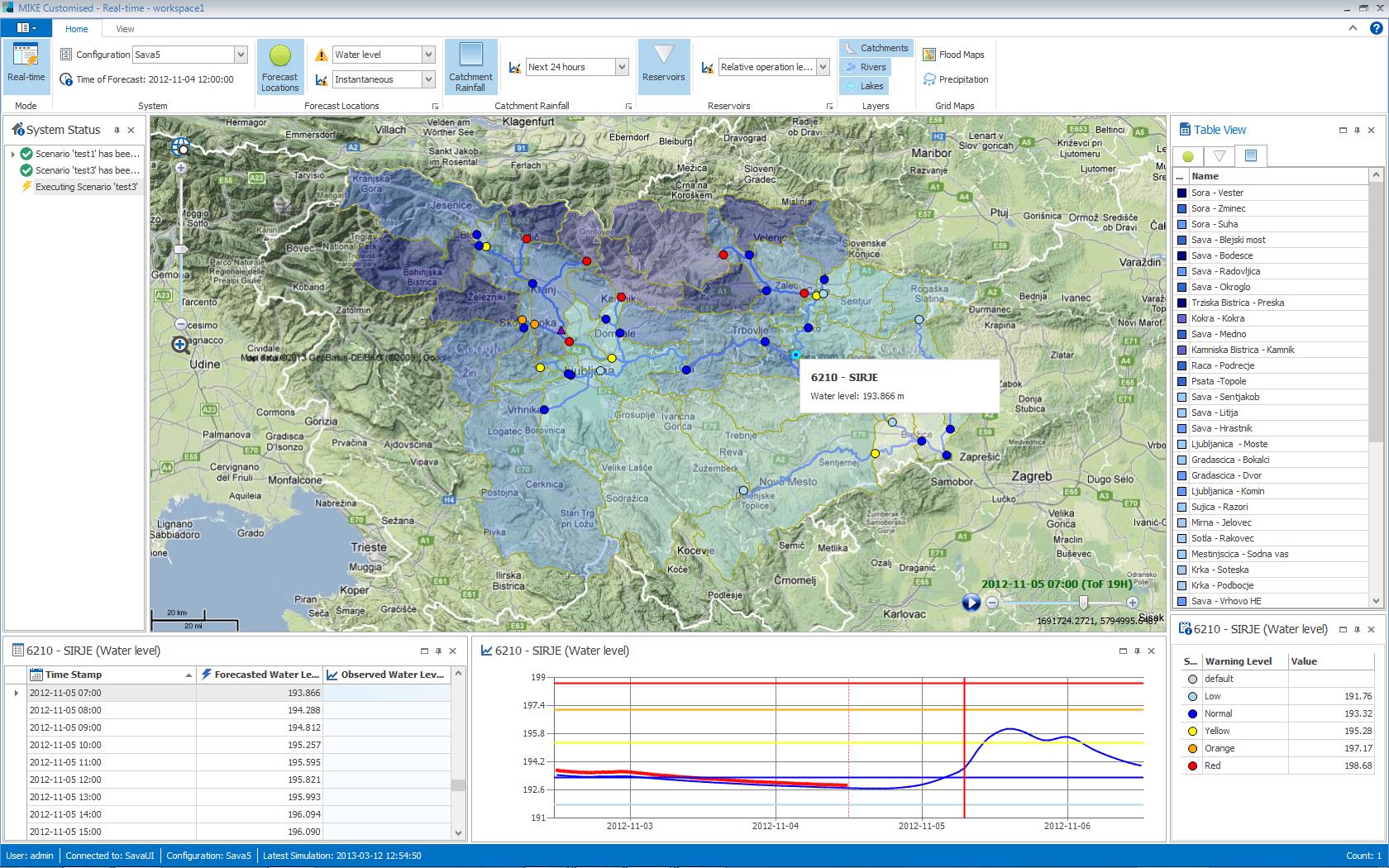1389x868 pixels.
Task: Click the forecast time slider handle
Action: [1083, 603]
